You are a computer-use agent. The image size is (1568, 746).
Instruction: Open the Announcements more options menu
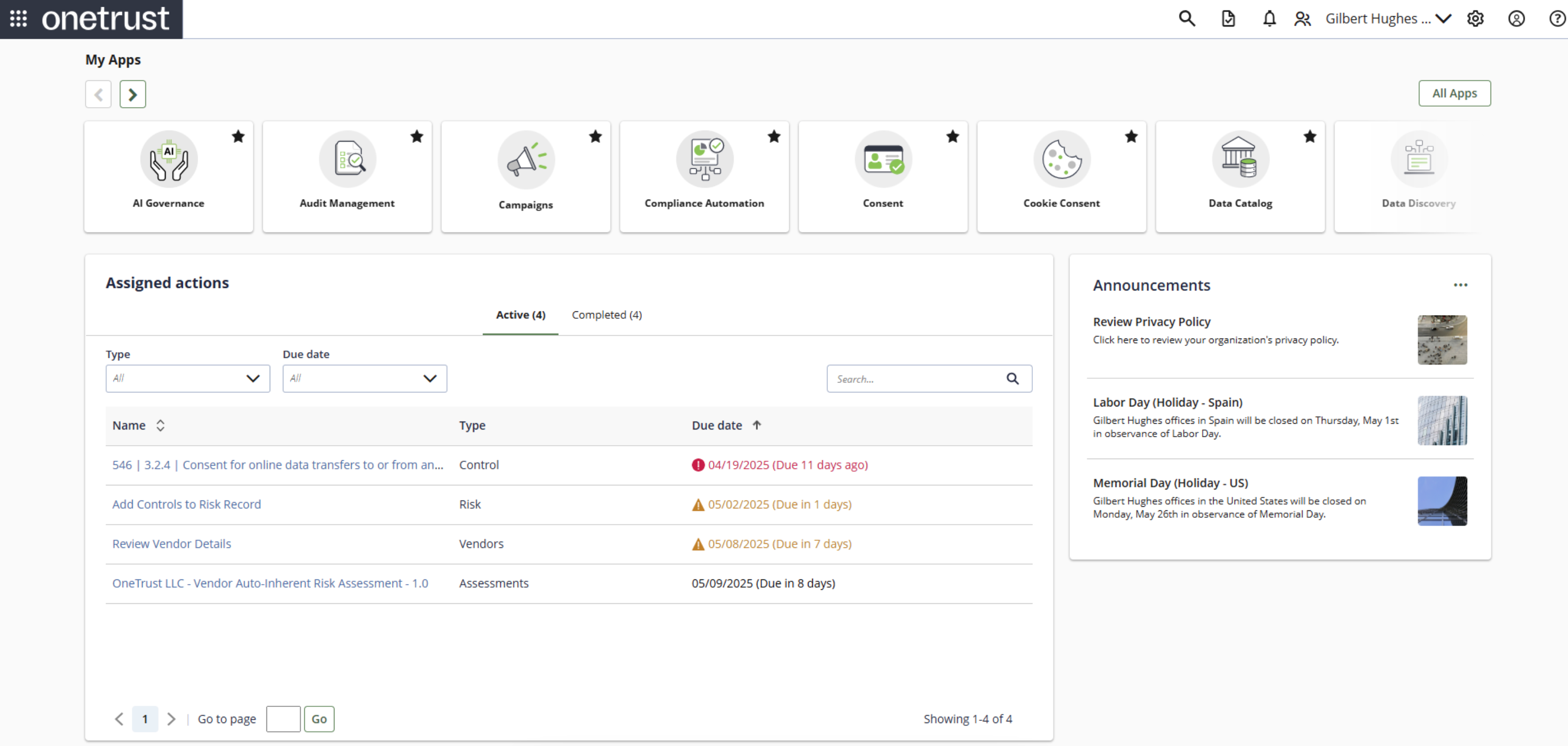(x=1460, y=285)
